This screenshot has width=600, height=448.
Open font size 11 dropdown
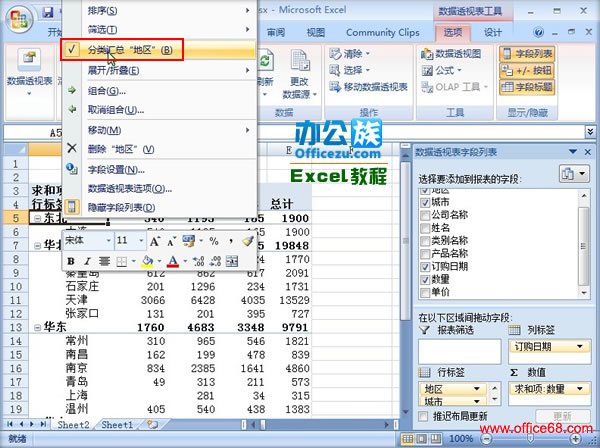141,241
